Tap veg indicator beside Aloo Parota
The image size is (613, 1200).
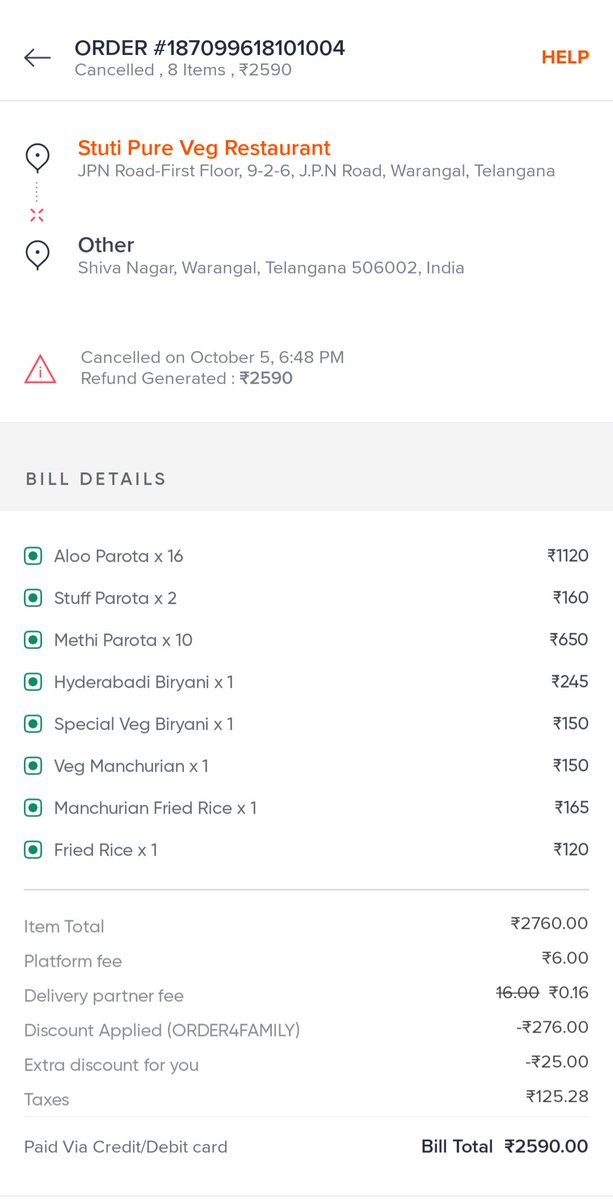(33, 556)
